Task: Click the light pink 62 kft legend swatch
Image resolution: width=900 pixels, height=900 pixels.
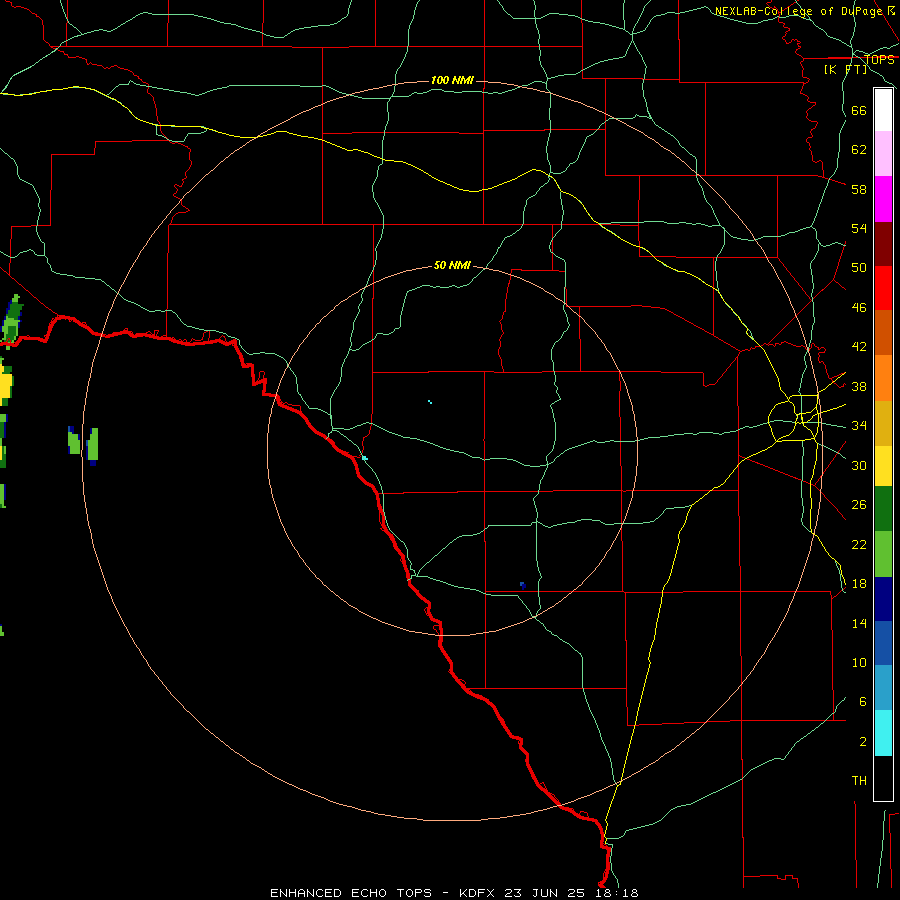Action: click(x=883, y=154)
